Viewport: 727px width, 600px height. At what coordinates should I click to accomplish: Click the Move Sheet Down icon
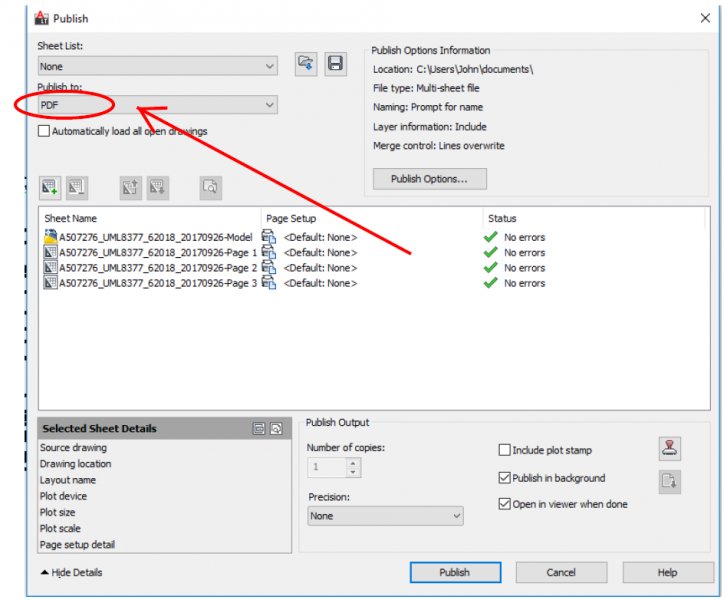tap(158, 187)
